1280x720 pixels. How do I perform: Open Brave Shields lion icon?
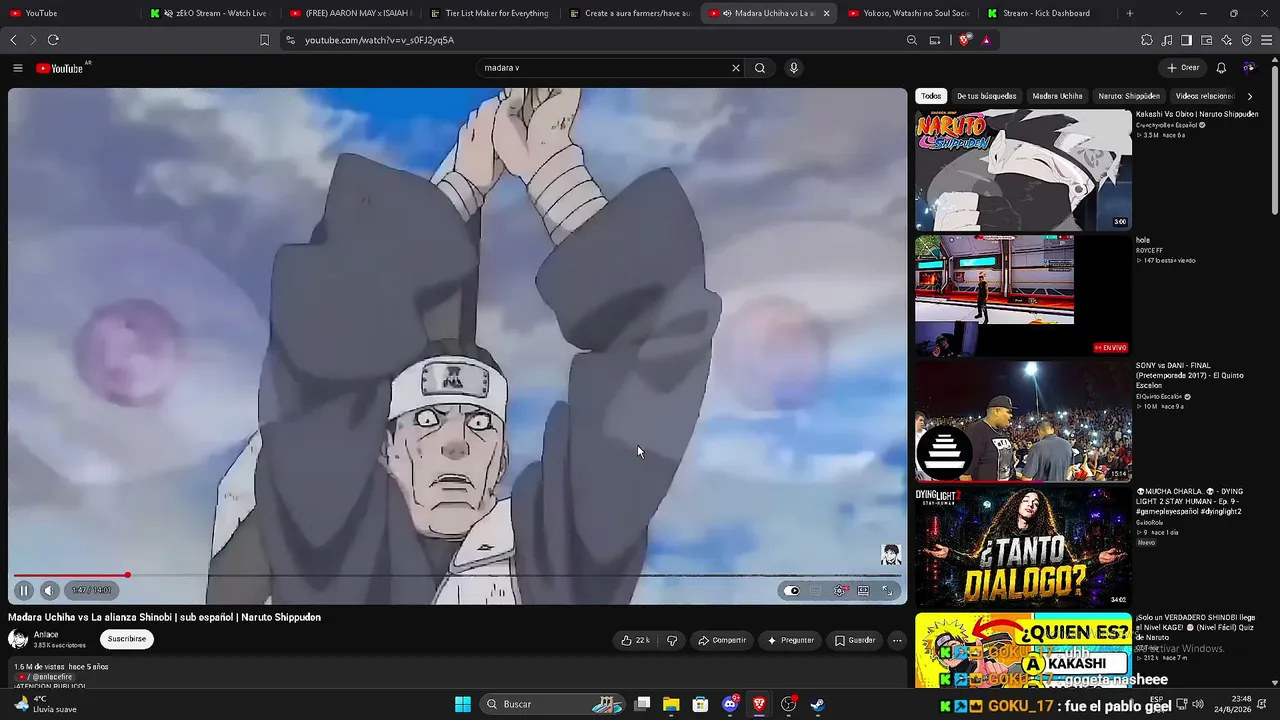click(964, 40)
